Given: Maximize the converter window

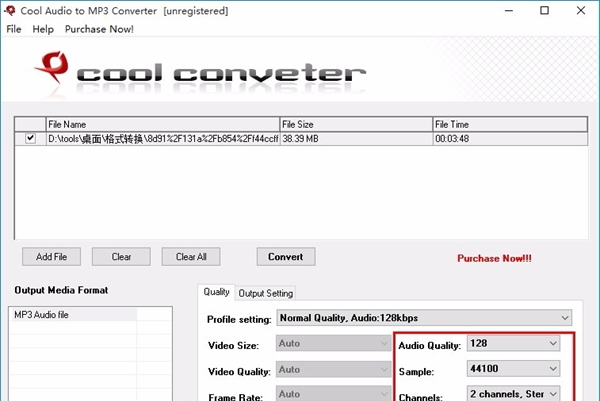Looking at the screenshot, I should [x=545, y=11].
